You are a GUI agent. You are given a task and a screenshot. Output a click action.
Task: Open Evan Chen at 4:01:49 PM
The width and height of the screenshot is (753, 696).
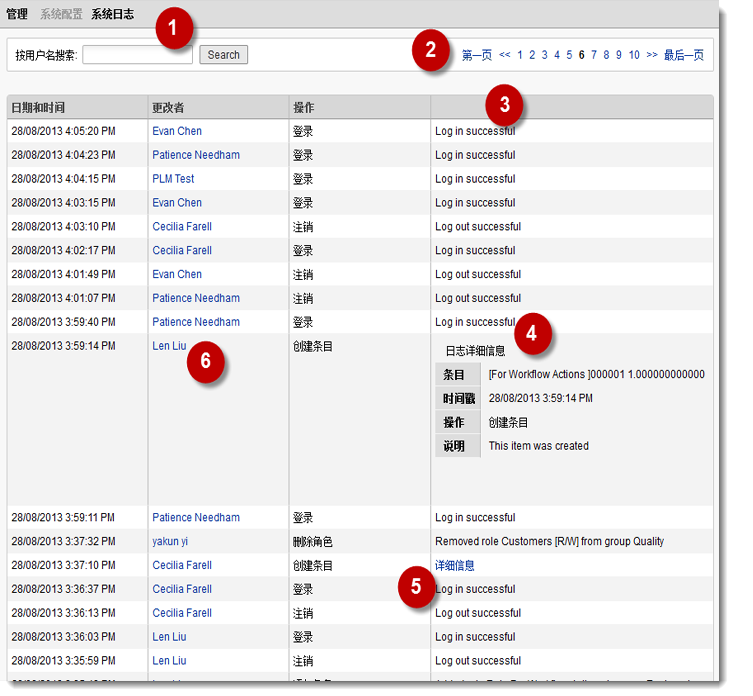pyautogui.click(x=177, y=274)
